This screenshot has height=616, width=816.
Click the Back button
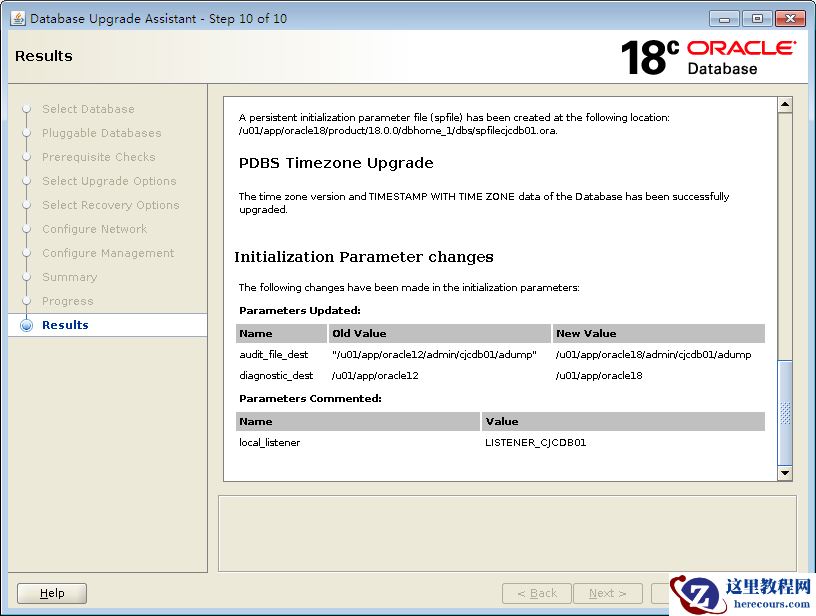tap(537, 593)
